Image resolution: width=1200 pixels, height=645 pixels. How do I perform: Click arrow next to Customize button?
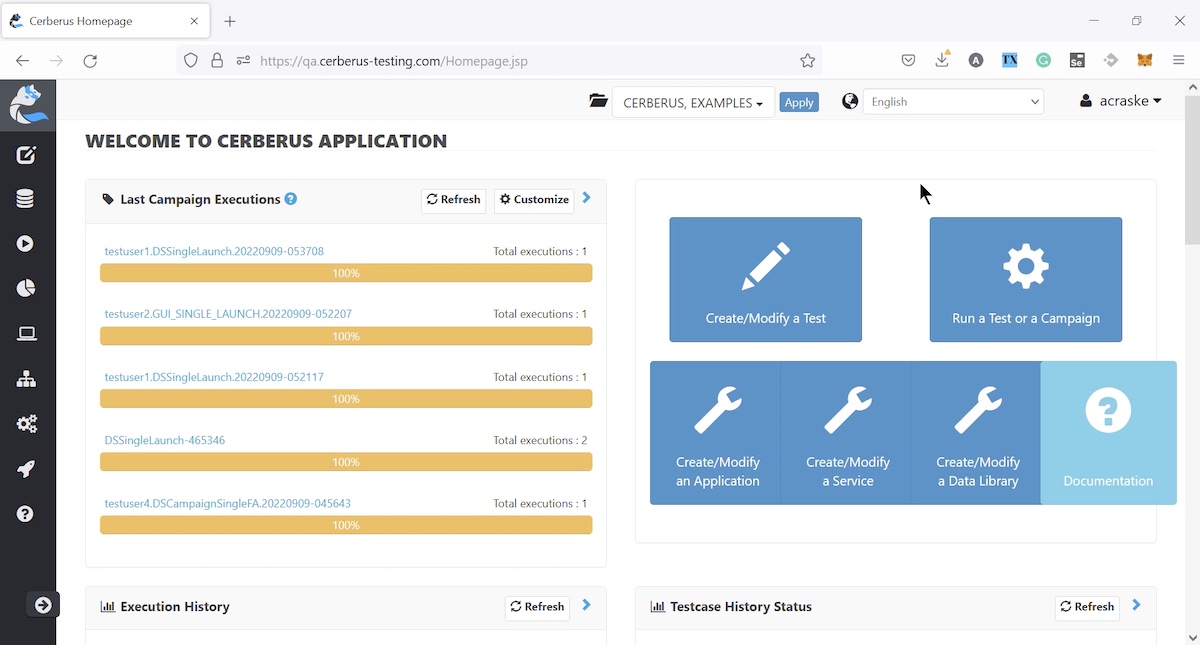click(x=587, y=198)
